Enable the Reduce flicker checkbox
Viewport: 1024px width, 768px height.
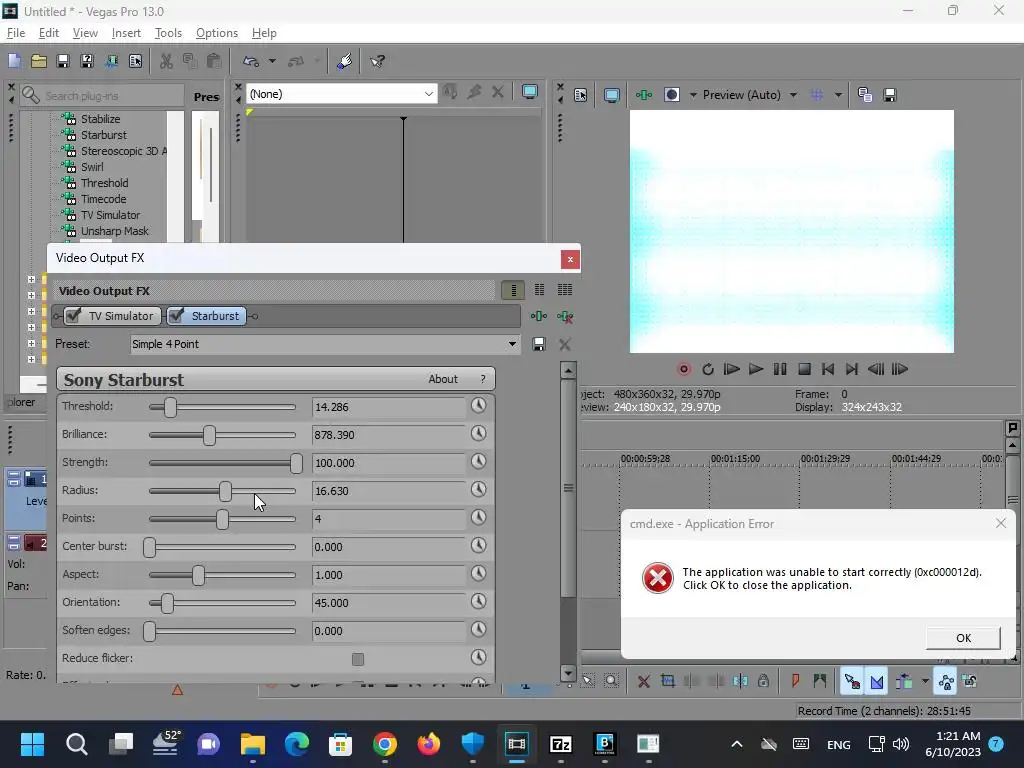(x=358, y=659)
